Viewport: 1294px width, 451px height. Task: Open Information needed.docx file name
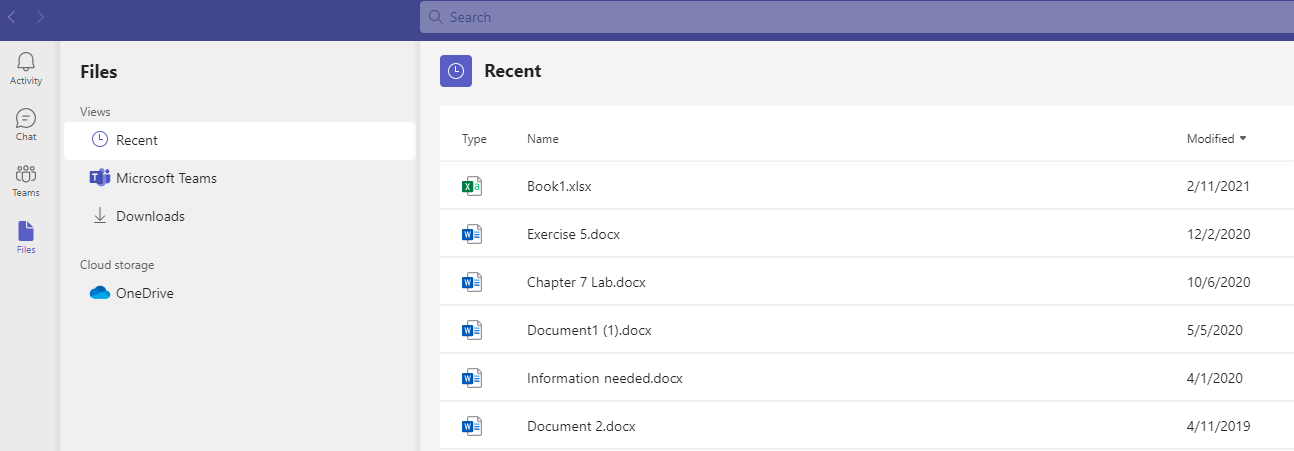605,378
